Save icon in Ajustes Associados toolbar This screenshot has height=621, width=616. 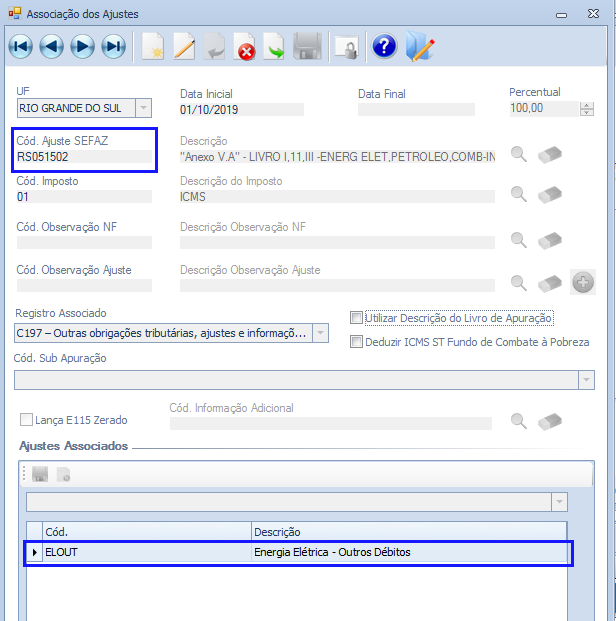coord(40,474)
